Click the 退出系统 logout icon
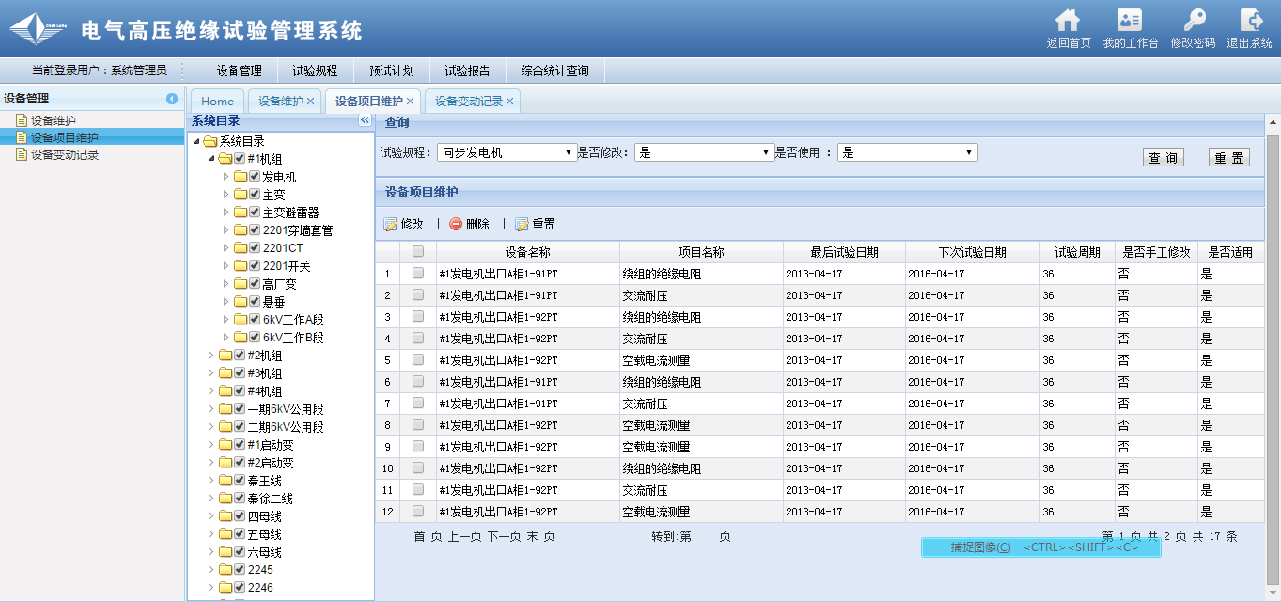The width and height of the screenshot is (1281, 602). [x=1250, y=20]
